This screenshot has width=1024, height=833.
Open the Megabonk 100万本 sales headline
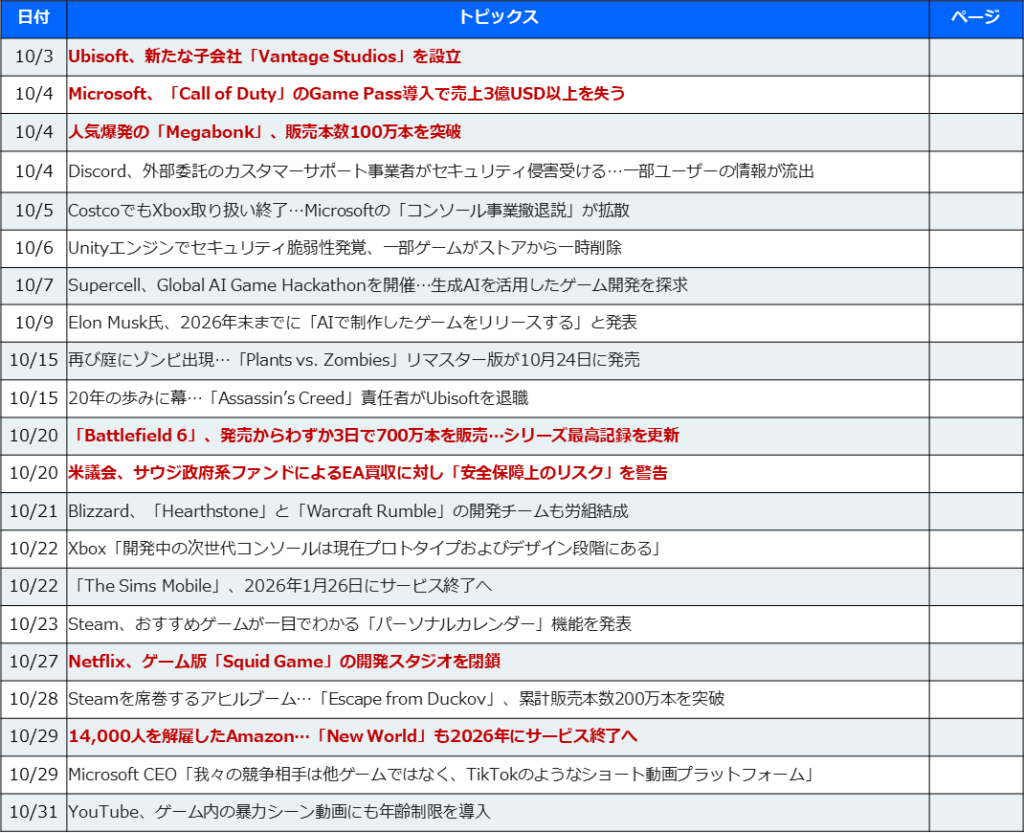tap(264, 132)
